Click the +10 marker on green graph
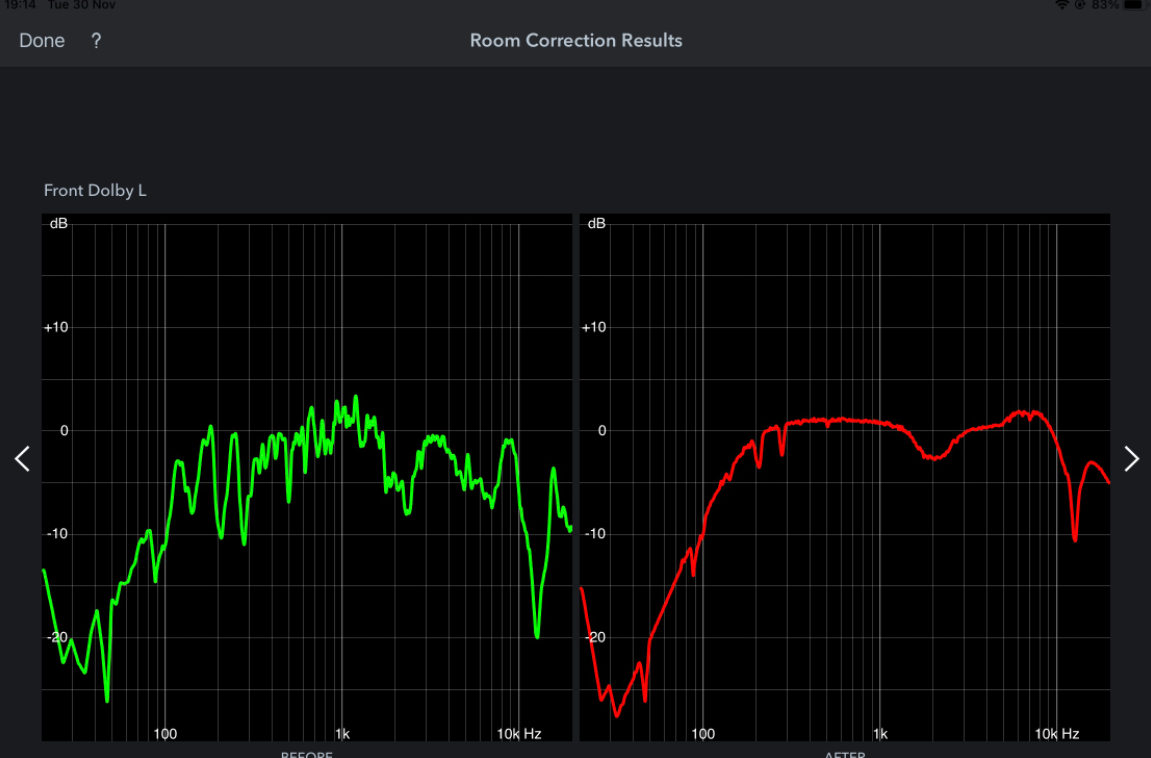The height and width of the screenshot is (758, 1151). [56, 328]
